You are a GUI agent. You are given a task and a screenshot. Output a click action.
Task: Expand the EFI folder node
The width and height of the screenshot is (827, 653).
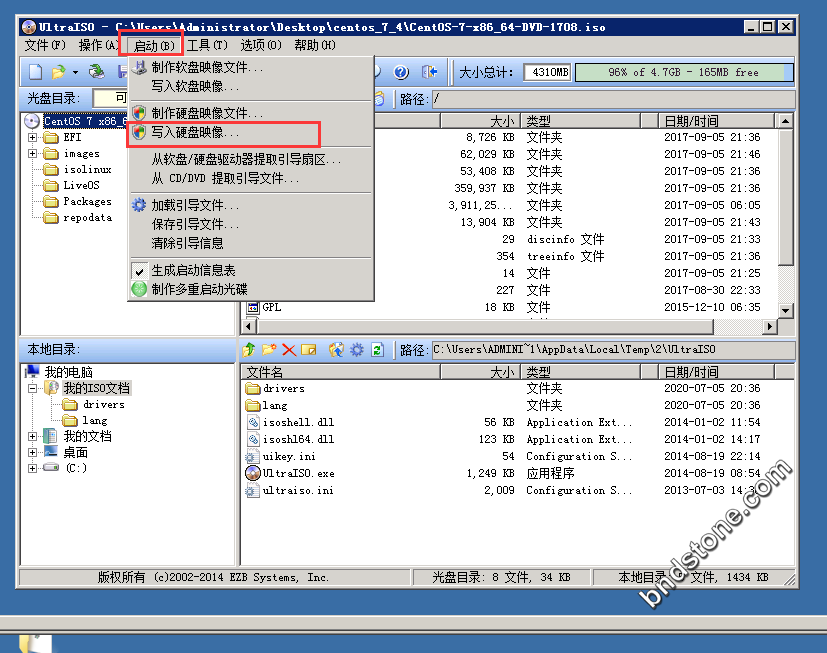click(x=33, y=138)
